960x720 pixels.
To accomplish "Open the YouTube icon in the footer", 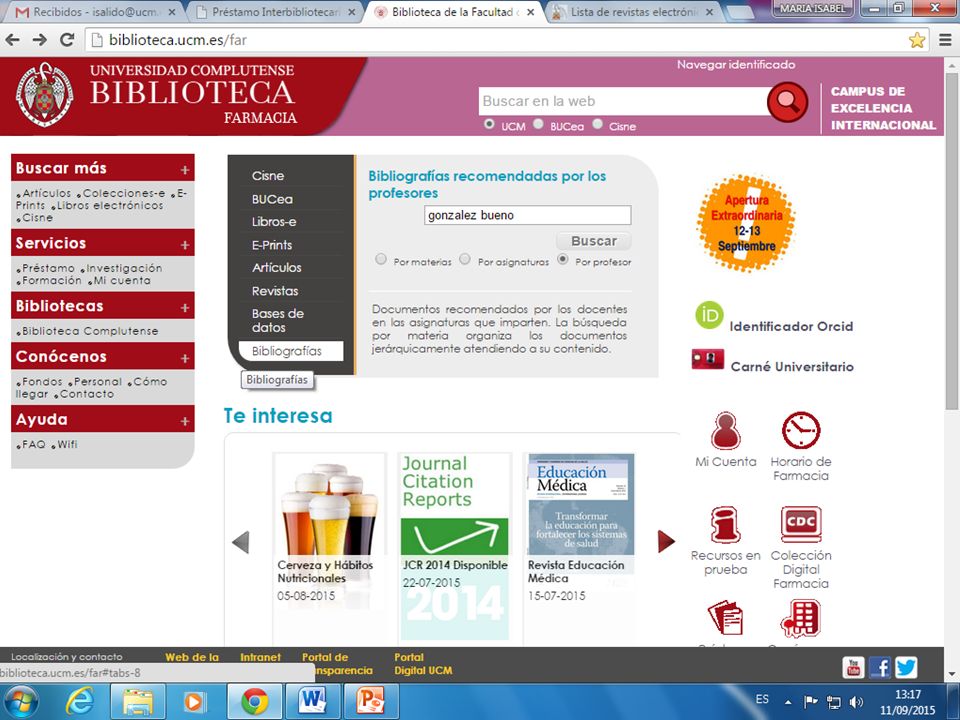I will coord(853,667).
